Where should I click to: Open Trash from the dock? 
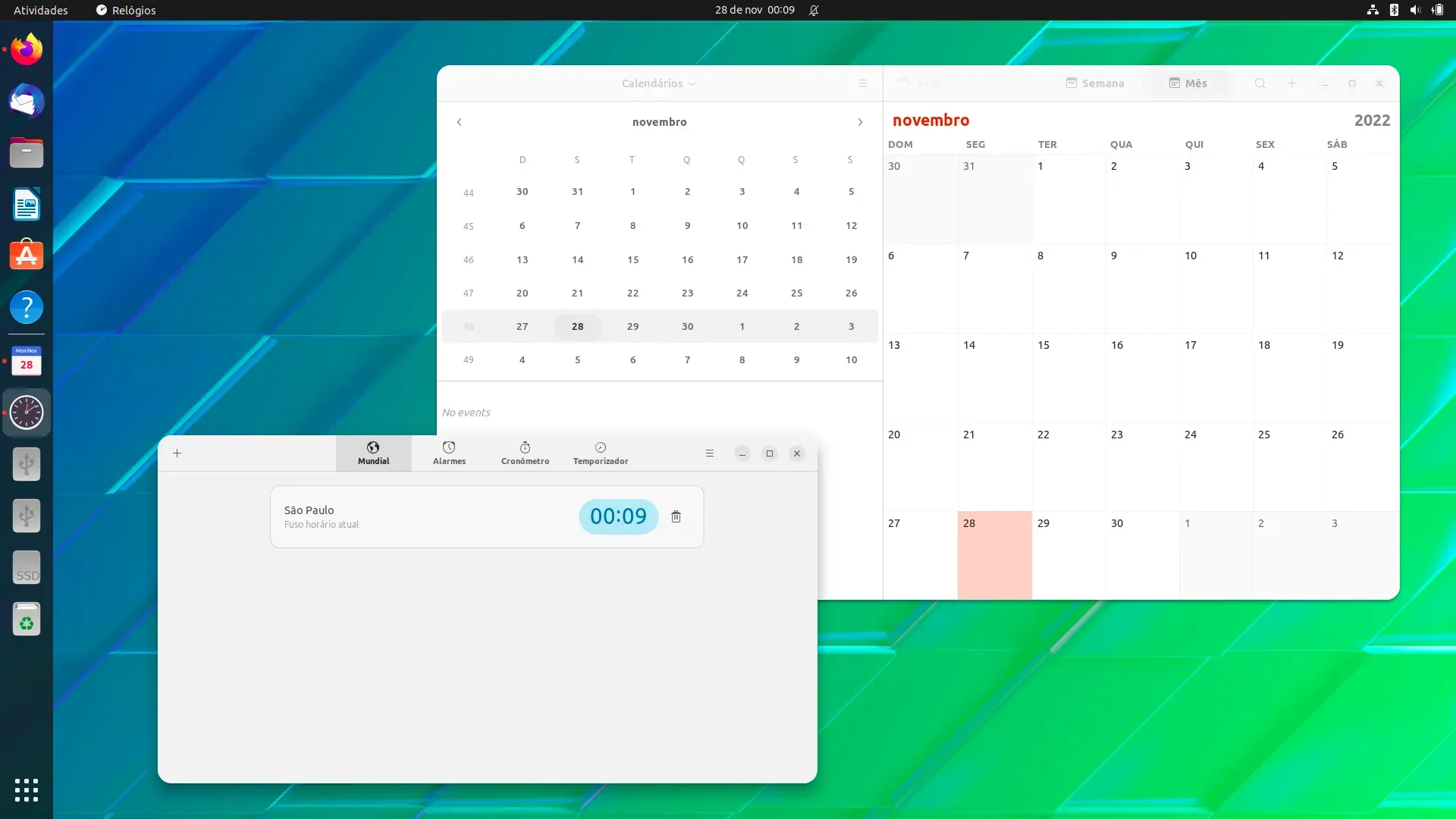(x=27, y=619)
